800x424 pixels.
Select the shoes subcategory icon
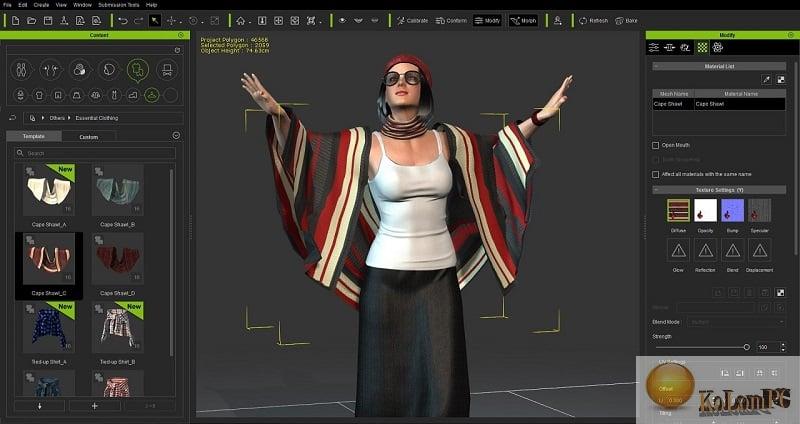133,95
